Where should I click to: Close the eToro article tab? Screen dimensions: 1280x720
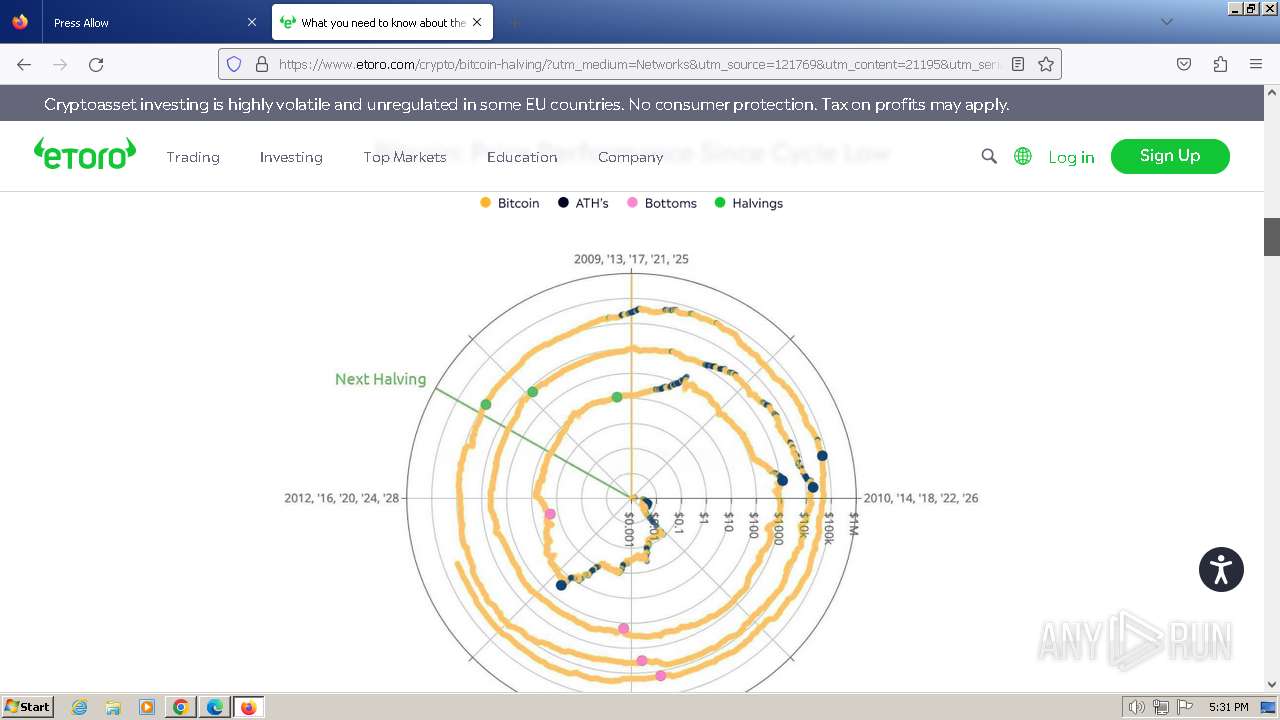pyautogui.click(x=477, y=22)
